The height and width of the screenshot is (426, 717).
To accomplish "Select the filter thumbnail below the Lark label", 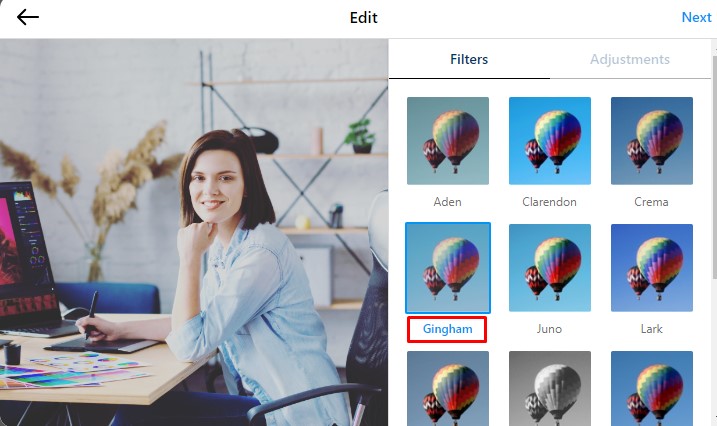I will pyautogui.click(x=652, y=388).
